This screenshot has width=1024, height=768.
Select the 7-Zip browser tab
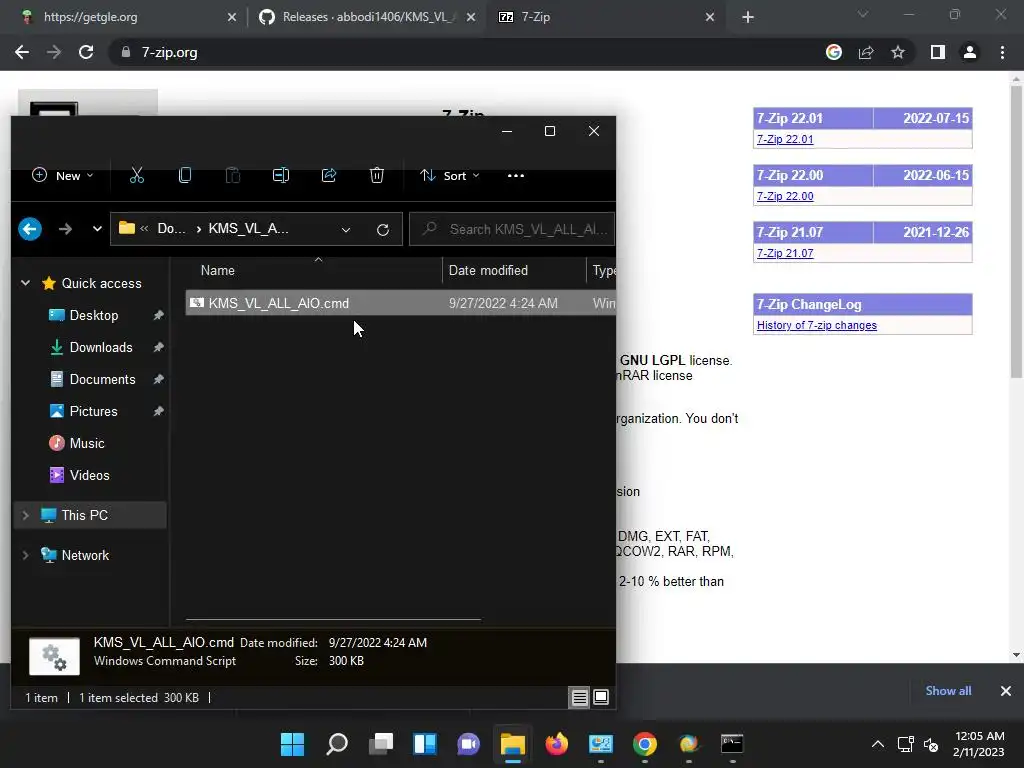click(x=604, y=17)
